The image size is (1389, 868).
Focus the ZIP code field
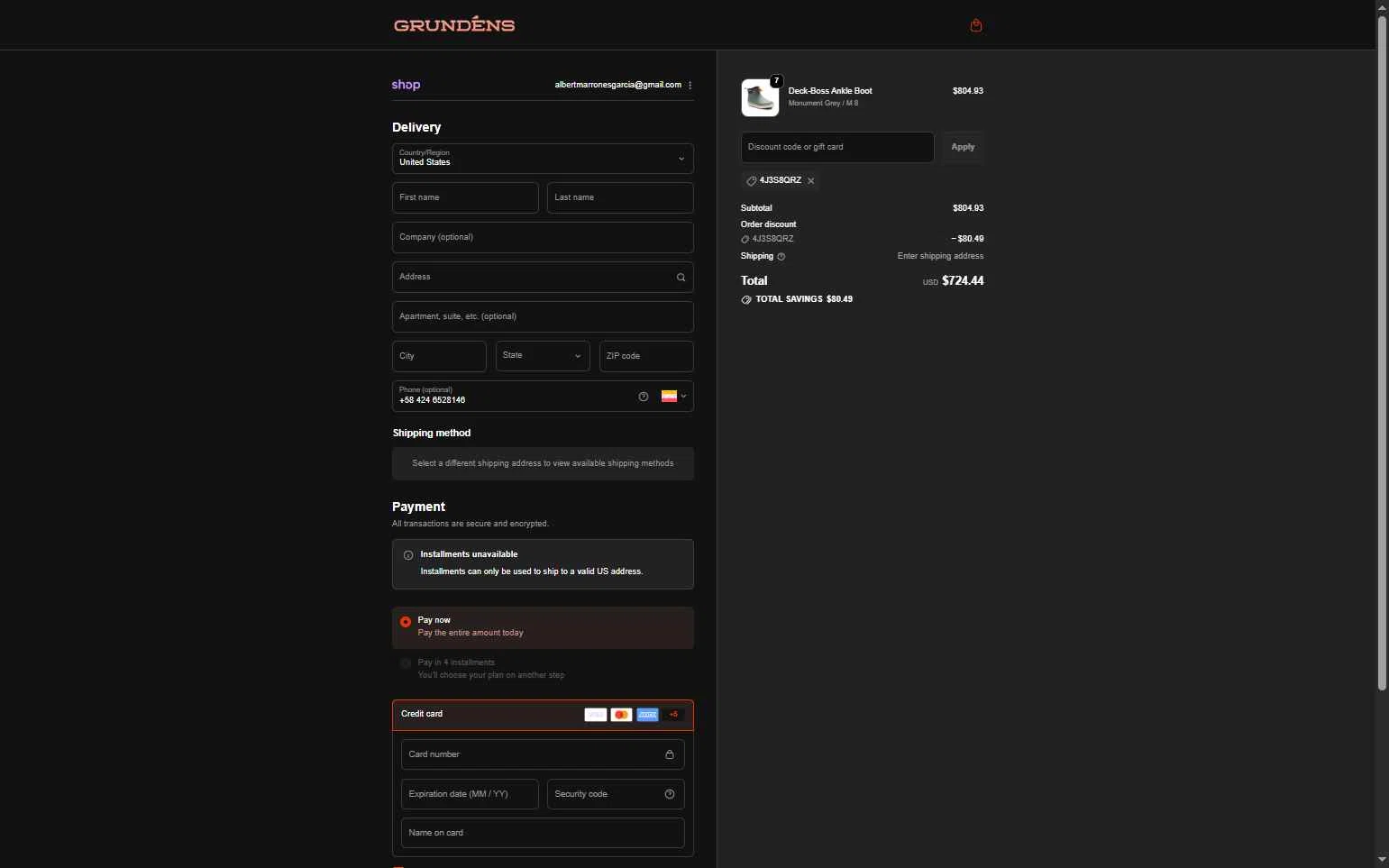(x=646, y=356)
